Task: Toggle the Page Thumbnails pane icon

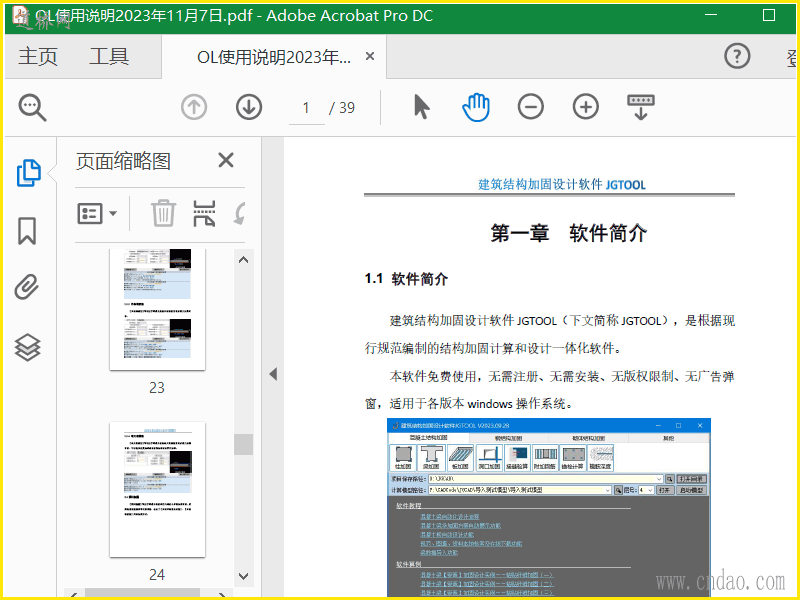Action: (x=29, y=173)
